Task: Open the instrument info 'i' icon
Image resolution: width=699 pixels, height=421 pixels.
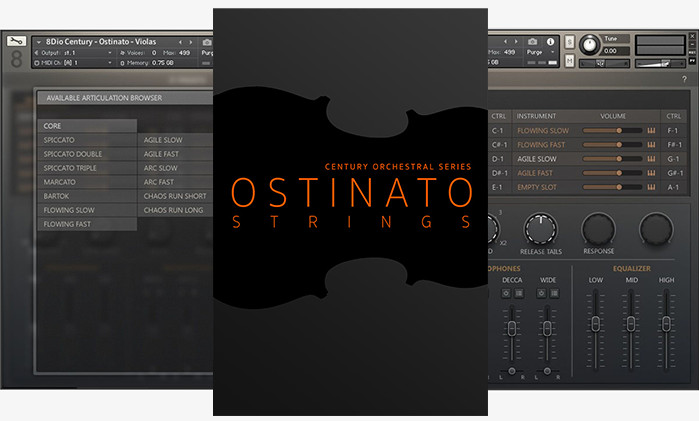Action: pos(551,41)
